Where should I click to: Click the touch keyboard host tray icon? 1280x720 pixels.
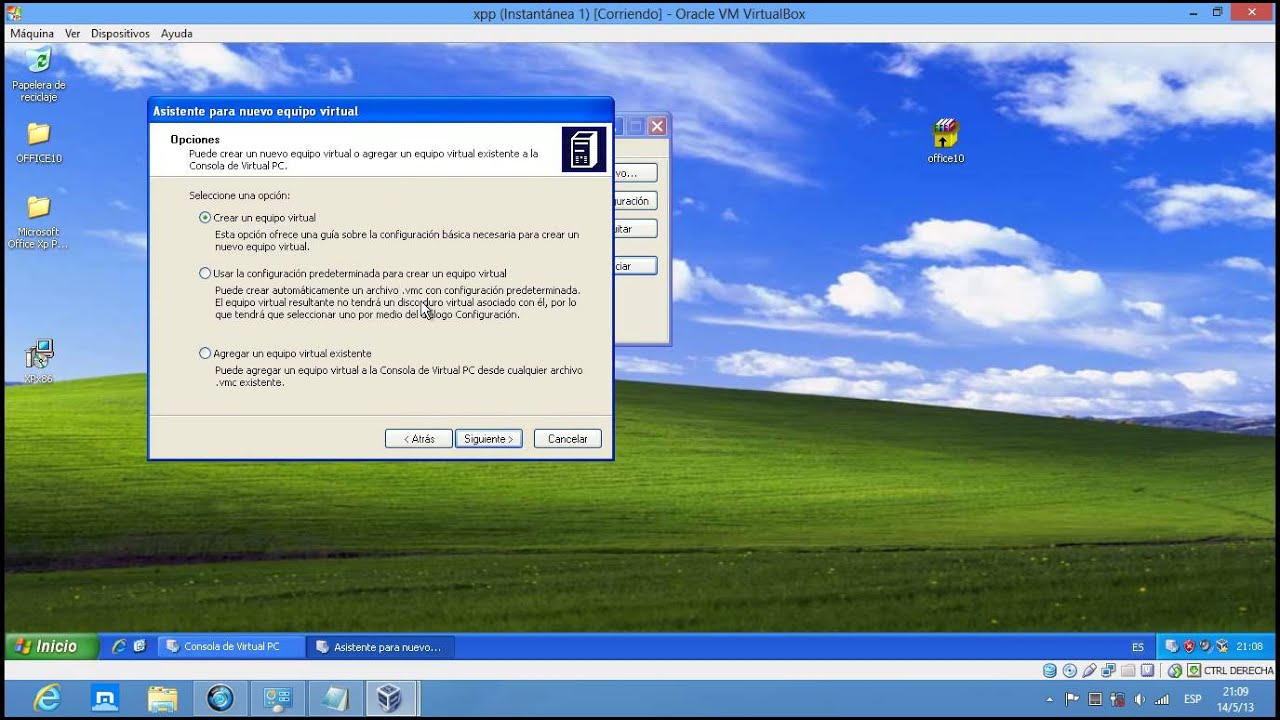pyautogui.click(x=1095, y=699)
